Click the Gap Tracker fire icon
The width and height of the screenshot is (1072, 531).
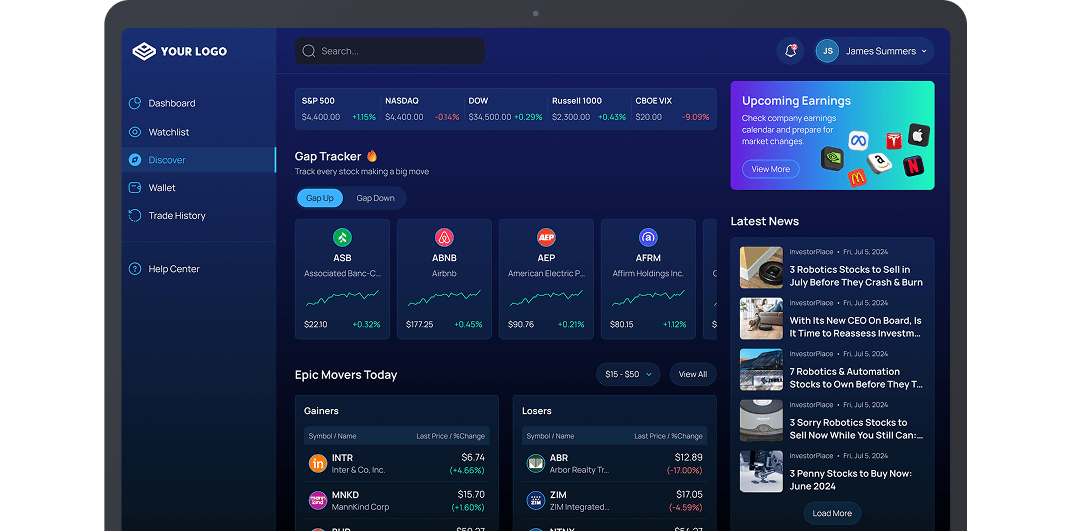click(x=372, y=156)
